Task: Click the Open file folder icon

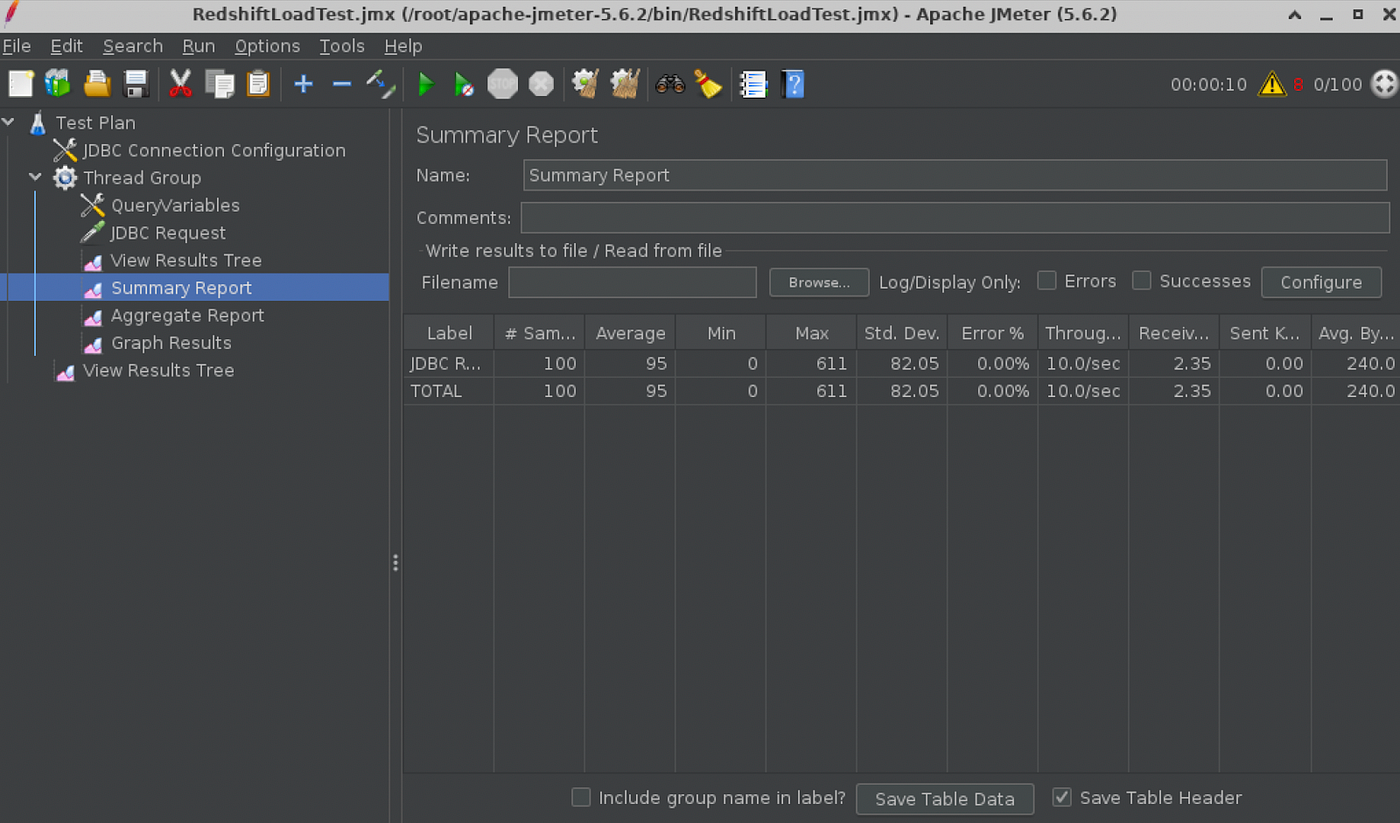Action: click(x=97, y=84)
